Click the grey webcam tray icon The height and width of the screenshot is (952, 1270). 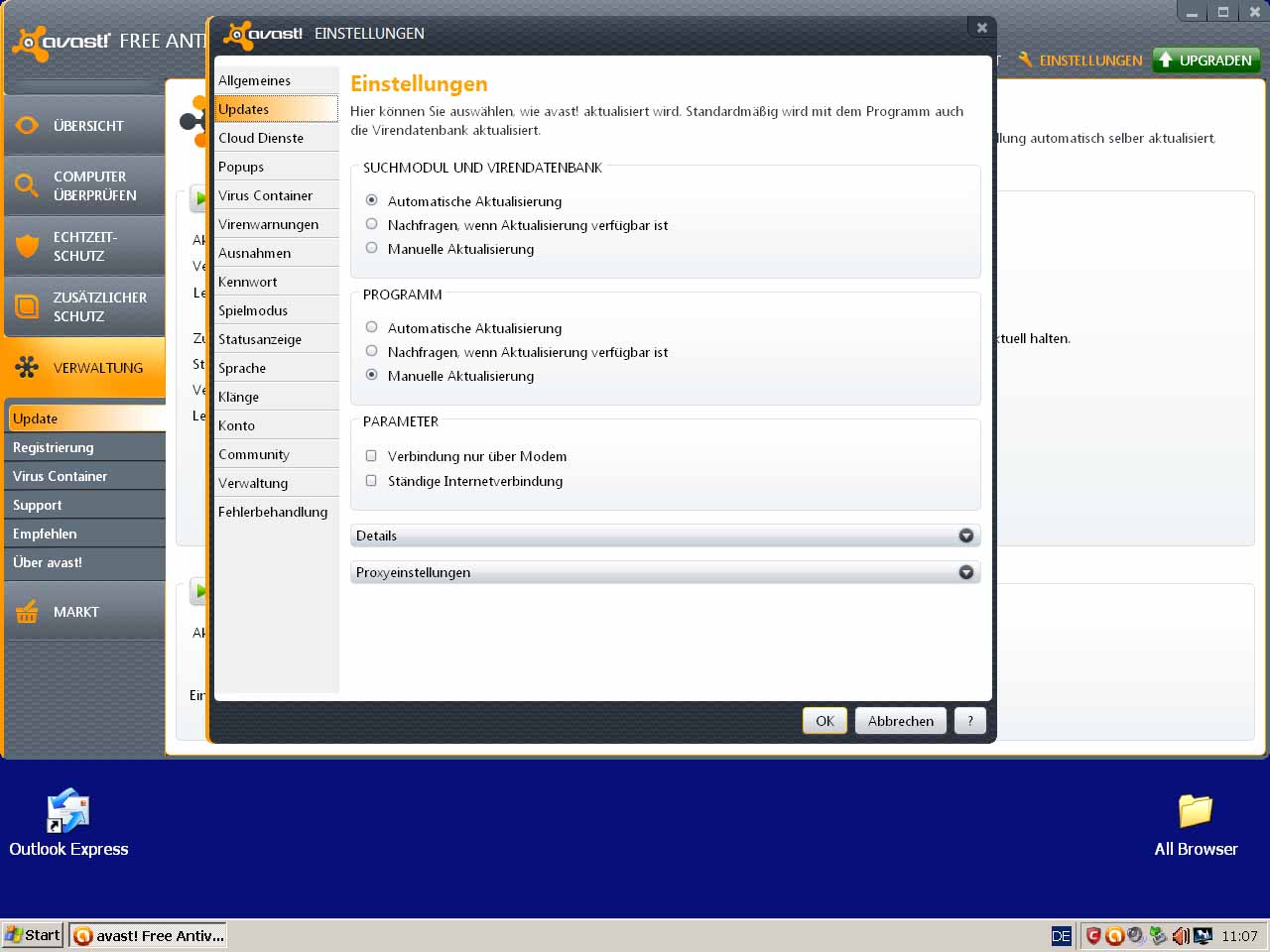[1136, 935]
